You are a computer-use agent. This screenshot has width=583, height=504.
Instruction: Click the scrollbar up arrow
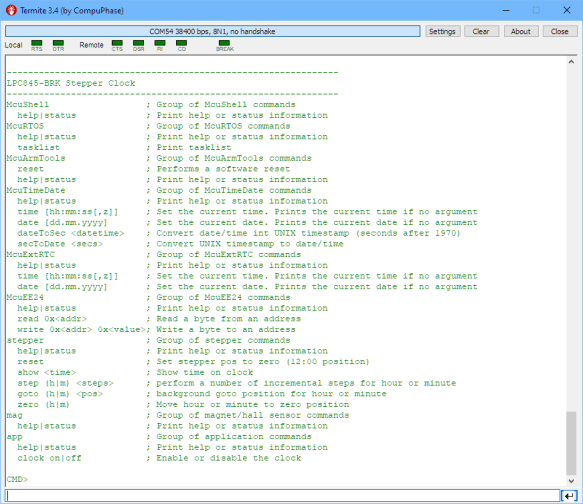(571, 62)
